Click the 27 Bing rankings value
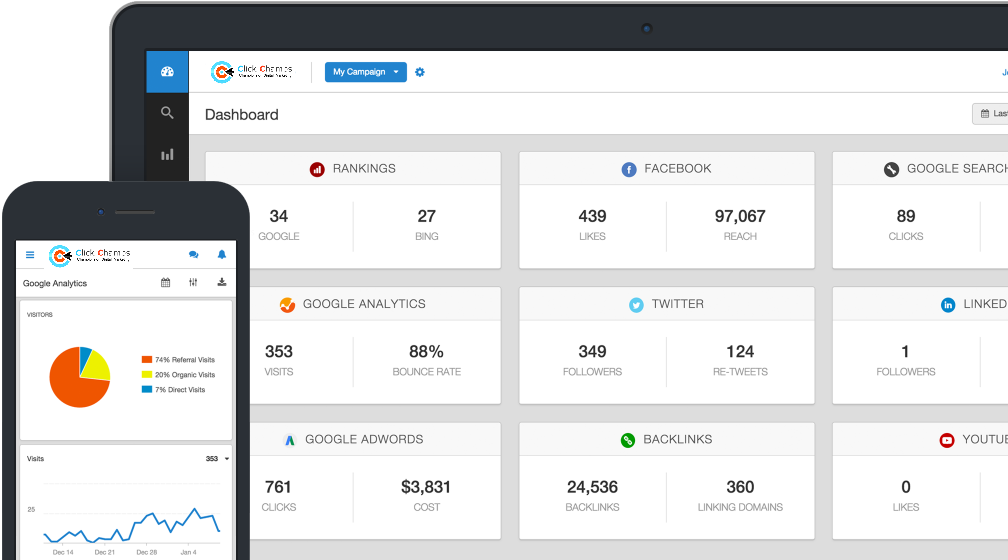1008x560 pixels. (426, 216)
